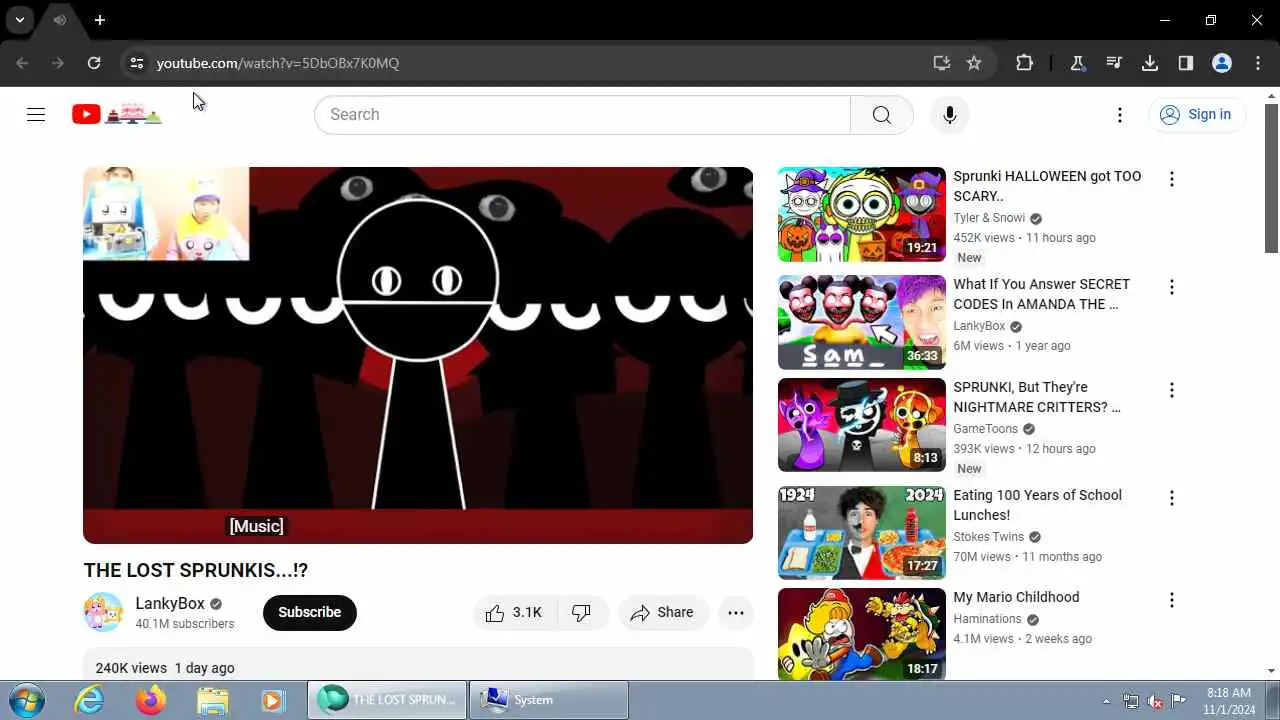1280x720 pixels.
Task: Bookmark this page with star icon
Action: coord(974,63)
